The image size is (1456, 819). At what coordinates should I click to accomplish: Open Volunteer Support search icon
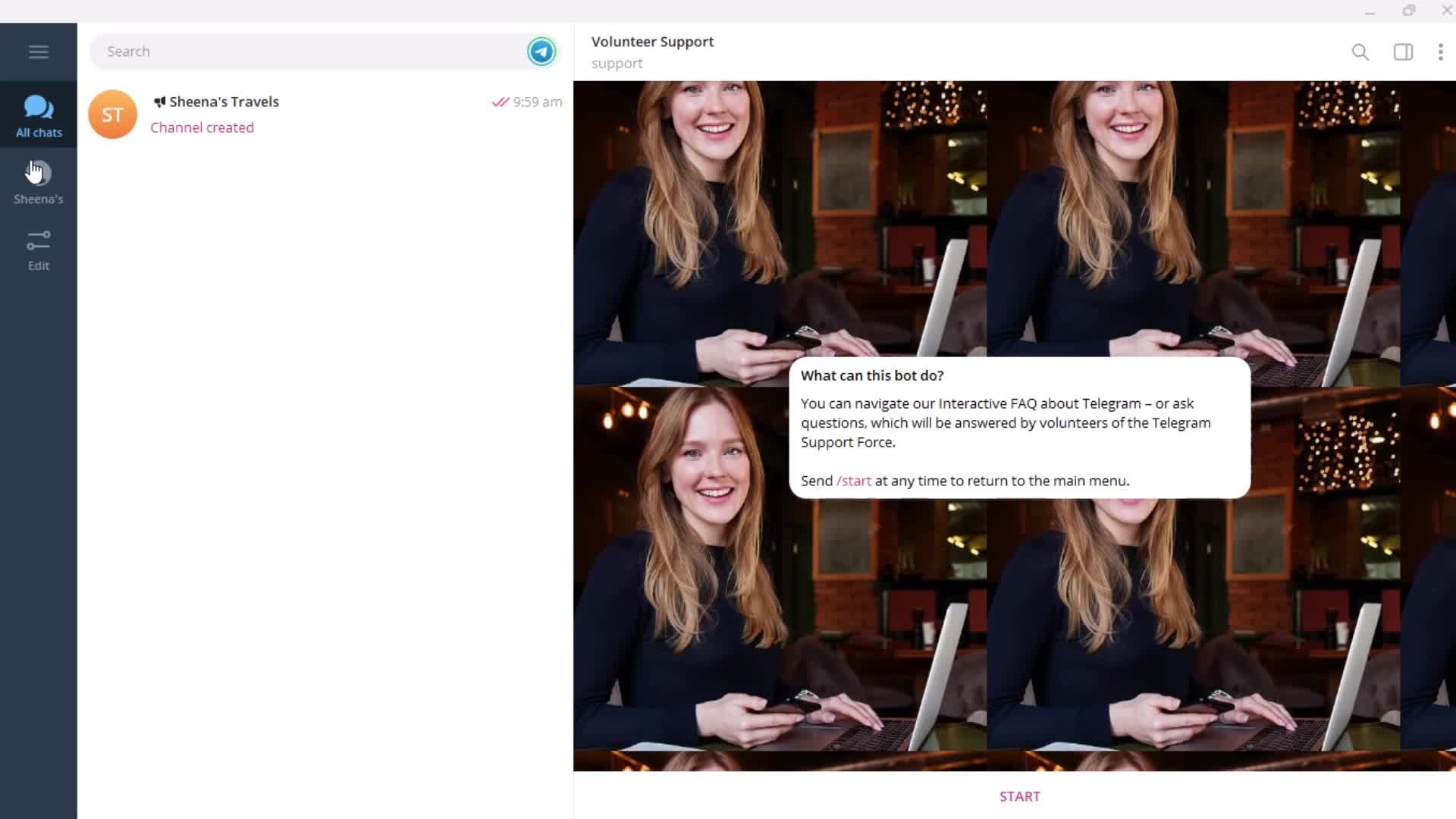(1361, 51)
